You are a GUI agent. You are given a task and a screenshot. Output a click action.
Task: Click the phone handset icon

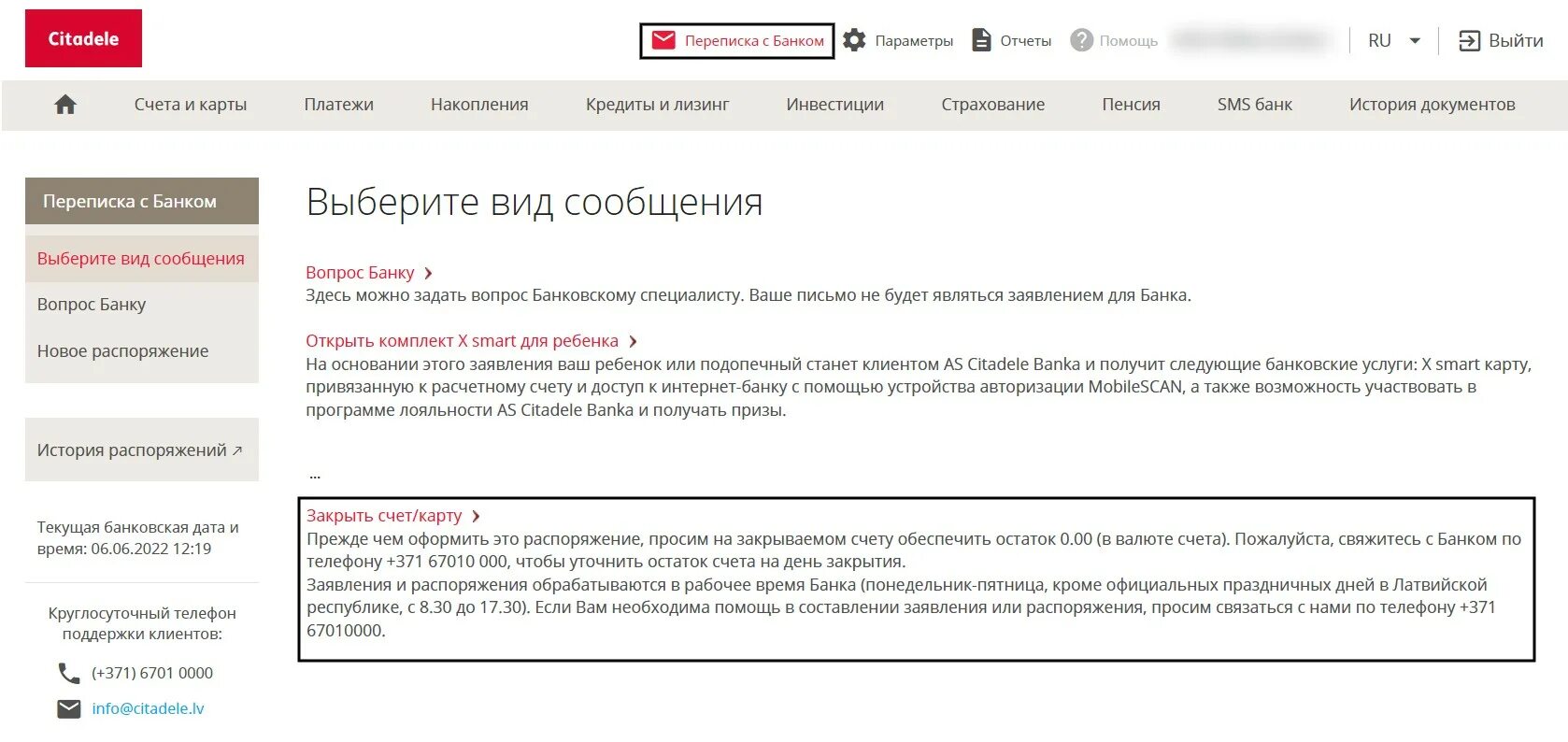69,673
